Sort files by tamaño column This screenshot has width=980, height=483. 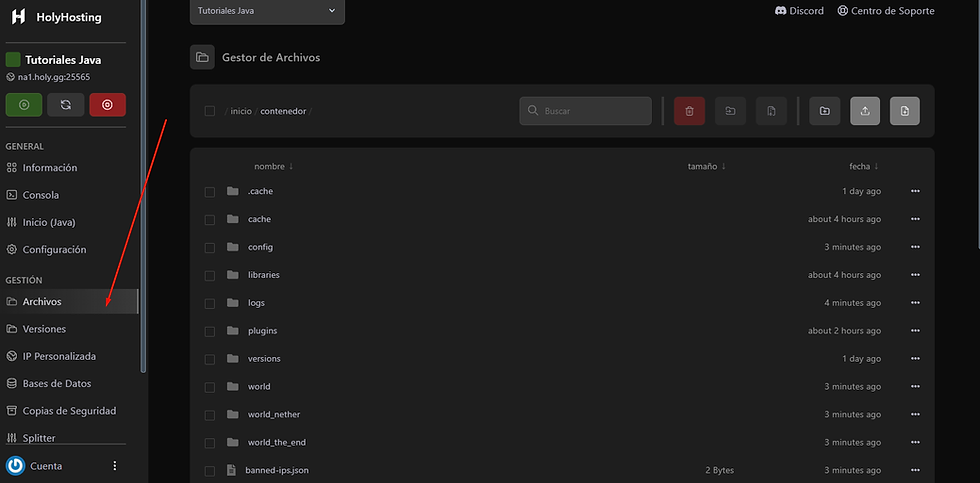coord(707,167)
